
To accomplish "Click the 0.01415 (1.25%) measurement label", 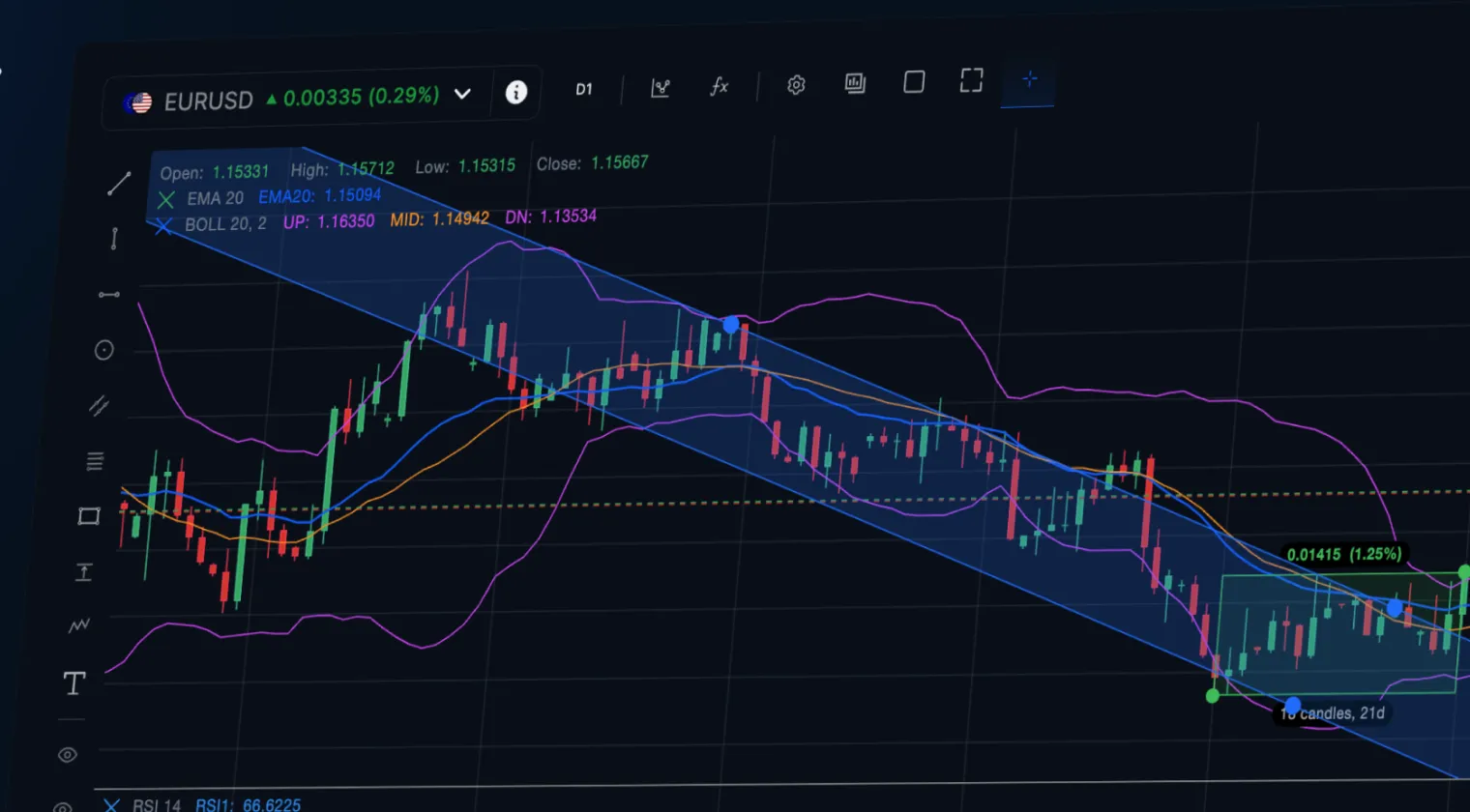I will [x=1344, y=554].
